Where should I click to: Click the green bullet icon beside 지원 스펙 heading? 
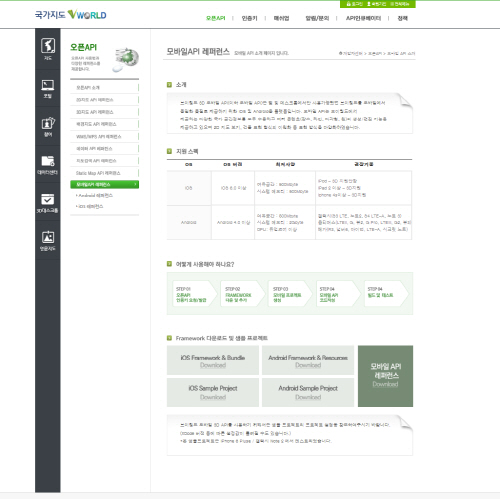[x=169, y=151]
